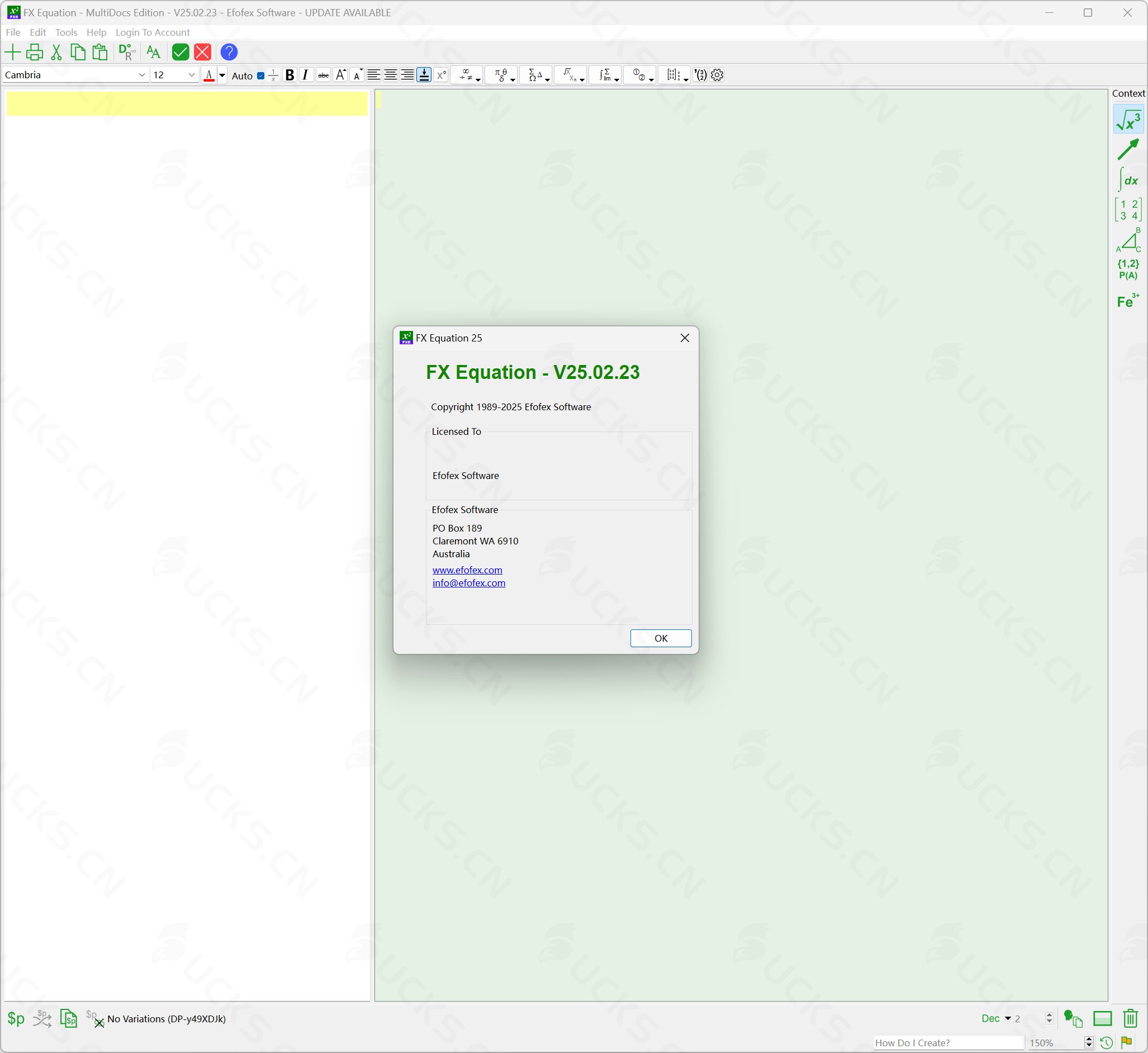The width and height of the screenshot is (1148, 1053).
Task: Toggle the Italic formatting button
Action: [306, 75]
